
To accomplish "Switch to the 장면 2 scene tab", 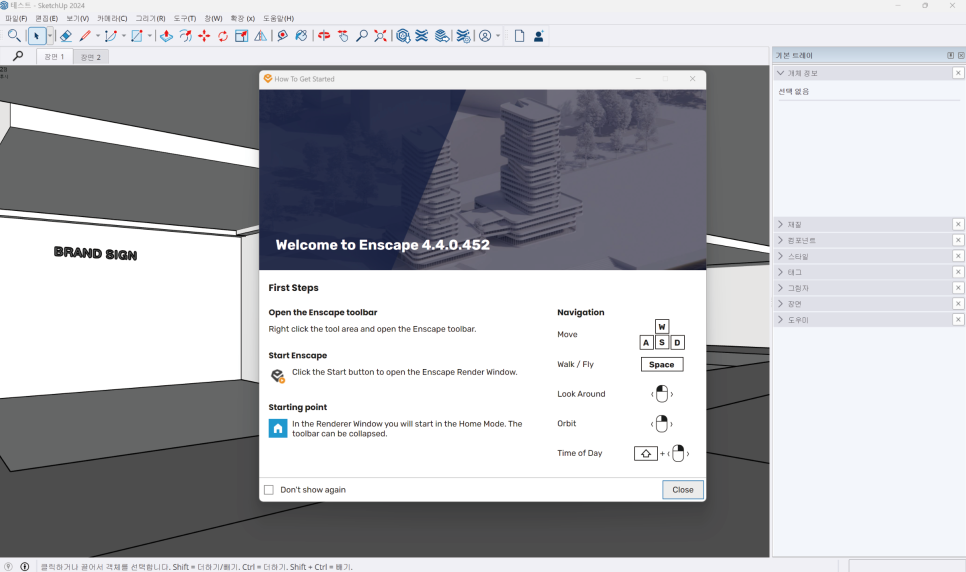I will point(91,57).
